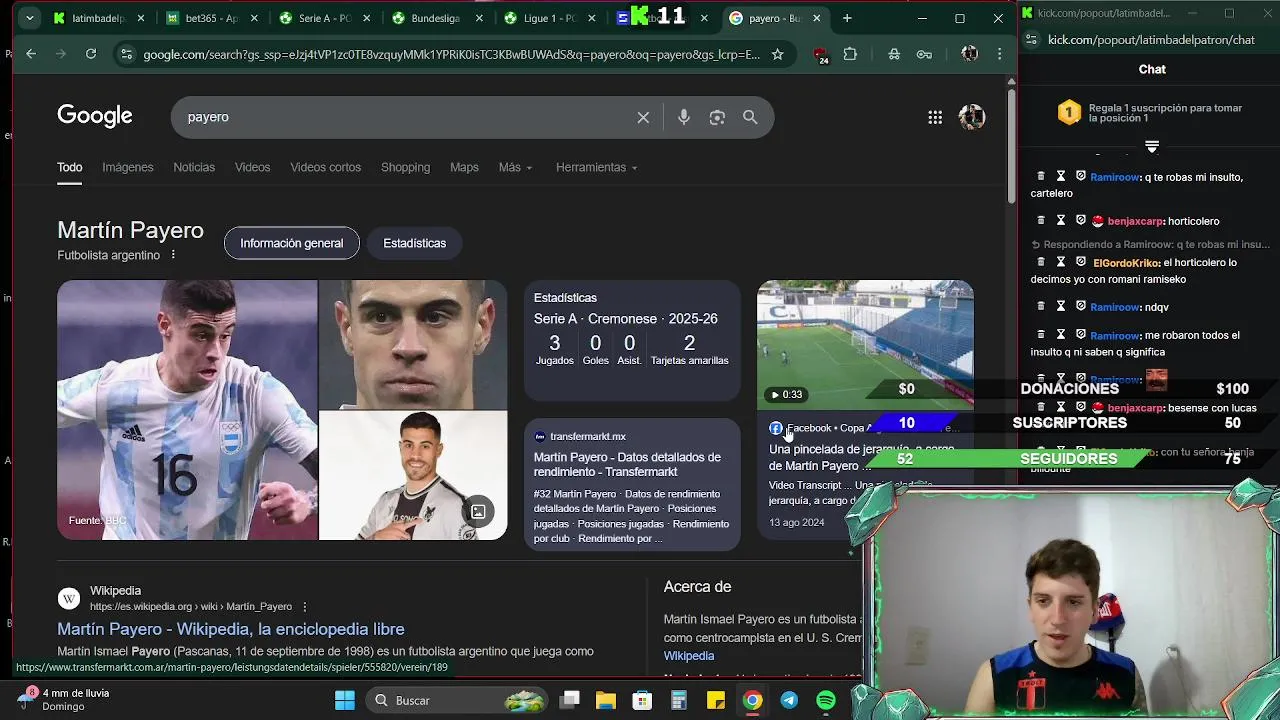Open Calculator from the taskbar

(x=679, y=700)
